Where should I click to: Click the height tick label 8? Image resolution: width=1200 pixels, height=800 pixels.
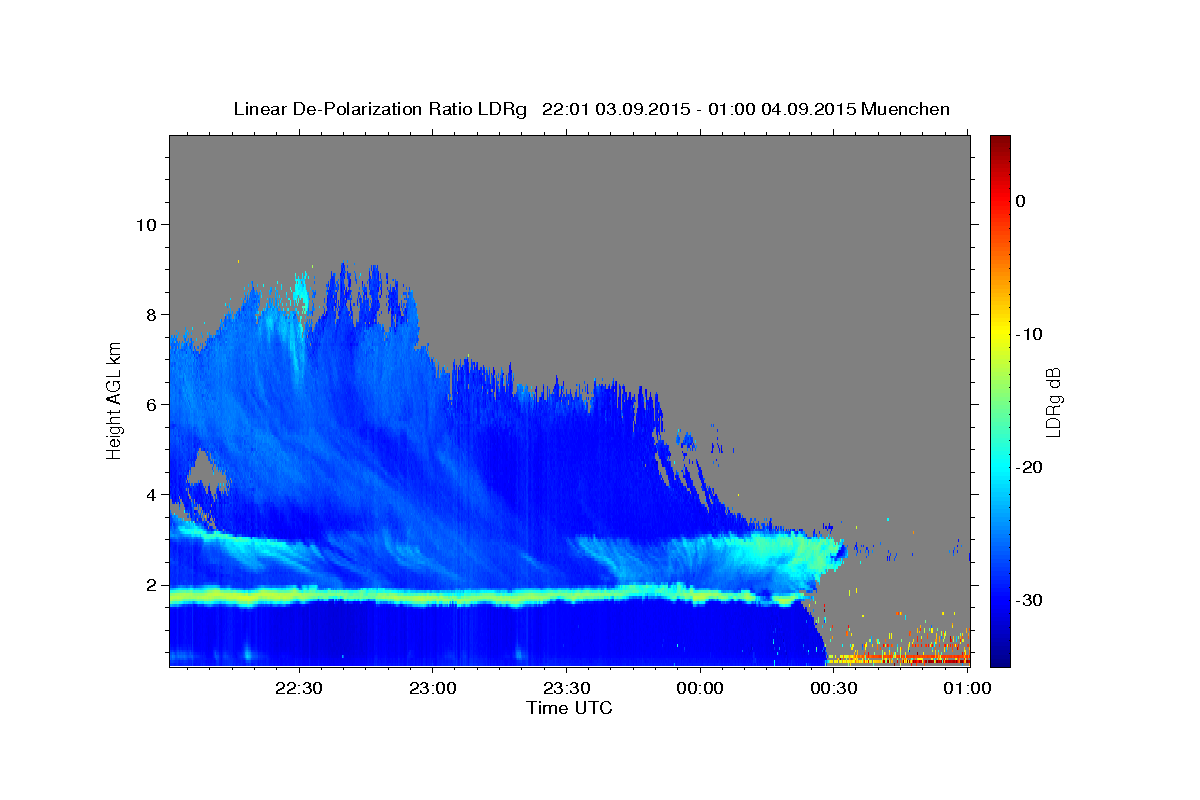click(150, 314)
